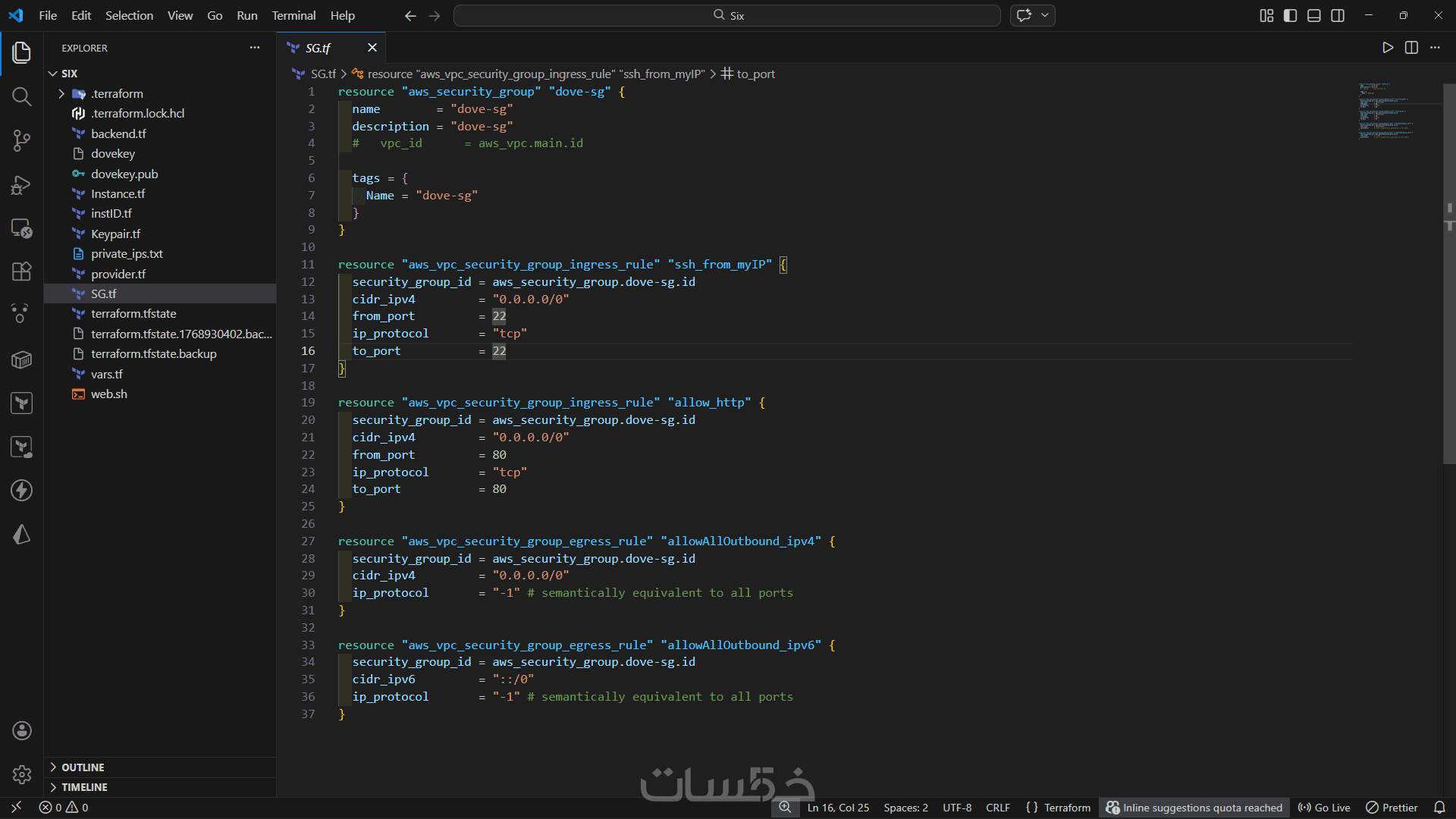Click Go Live in status bar

(1324, 808)
